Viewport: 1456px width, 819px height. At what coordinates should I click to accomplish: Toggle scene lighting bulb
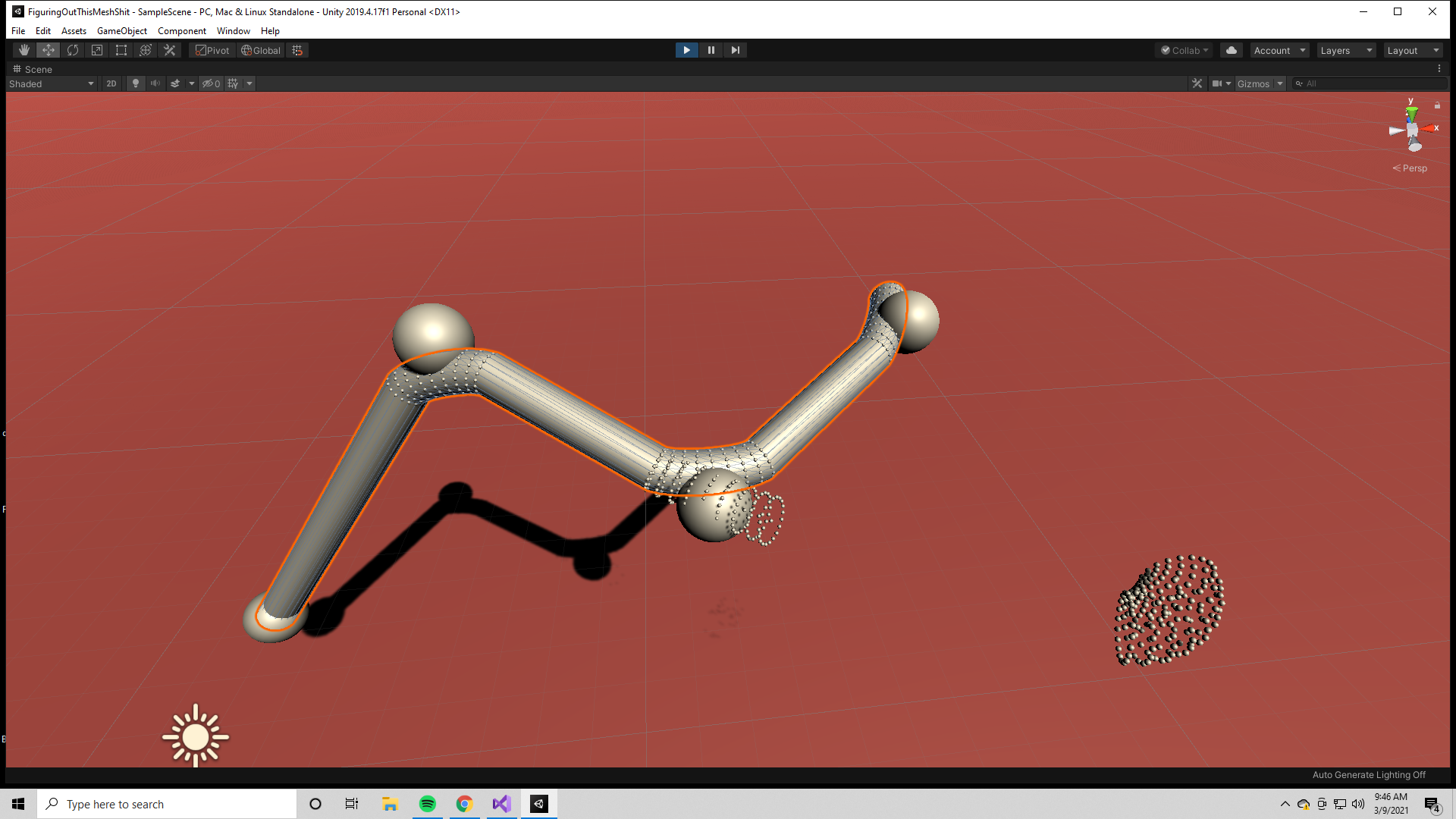pos(136,83)
